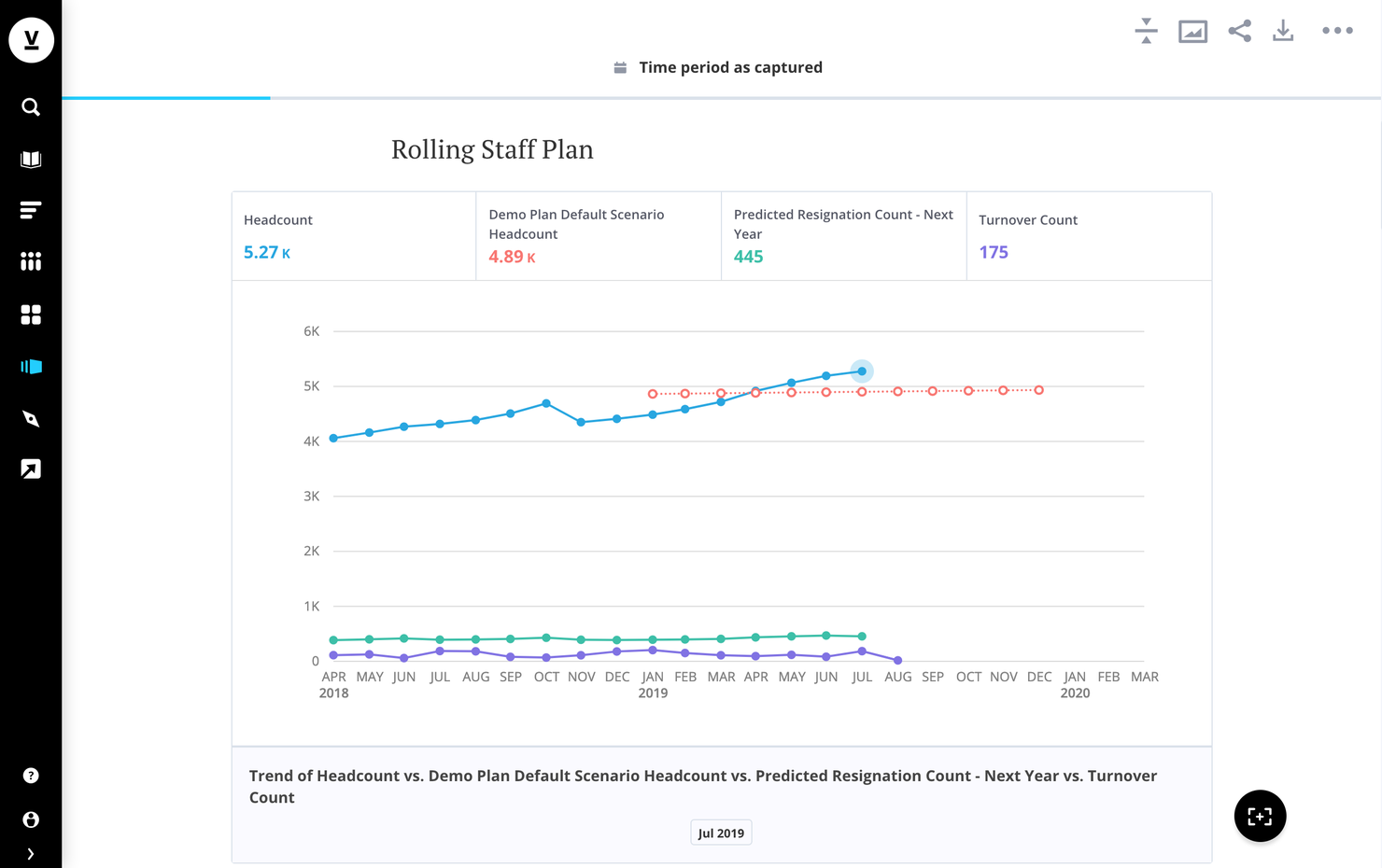Screen dimensions: 1382x868
Task: Open the help question mark icon
Action: pyautogui.click(x=31, y=776)
